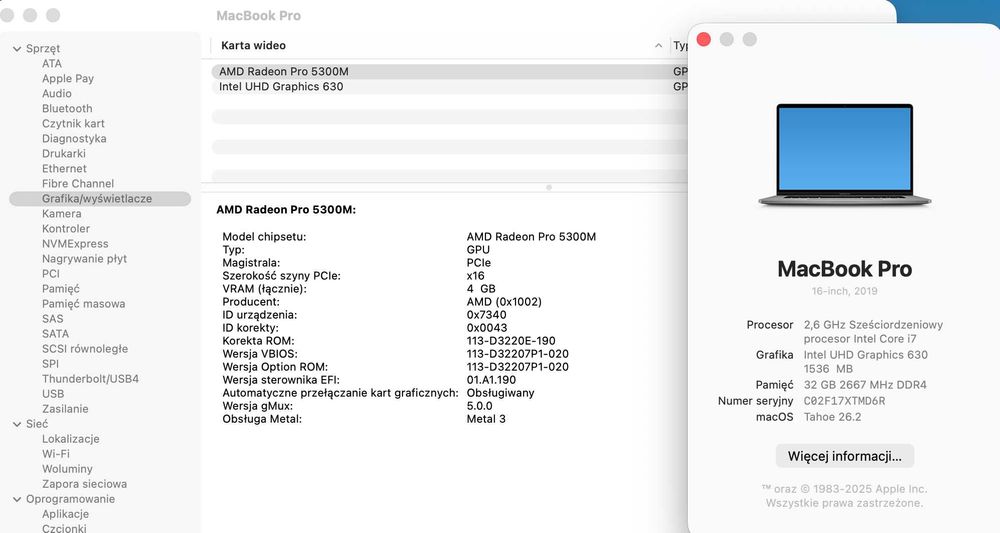Open Woluminy entry
1000x533 pixels.
pos(67,469)
